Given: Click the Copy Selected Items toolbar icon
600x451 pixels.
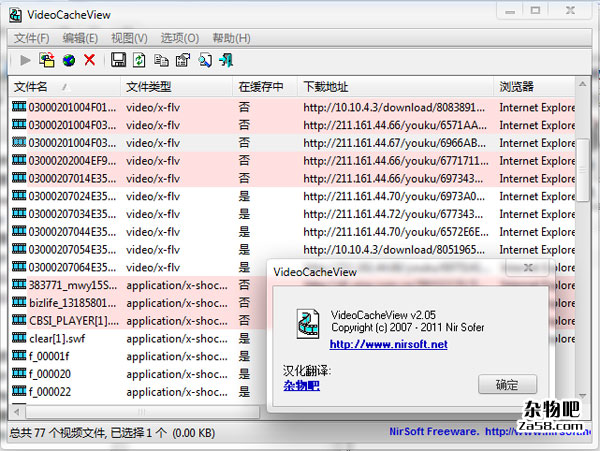Looking at the screenshot, I should [161, 60].
